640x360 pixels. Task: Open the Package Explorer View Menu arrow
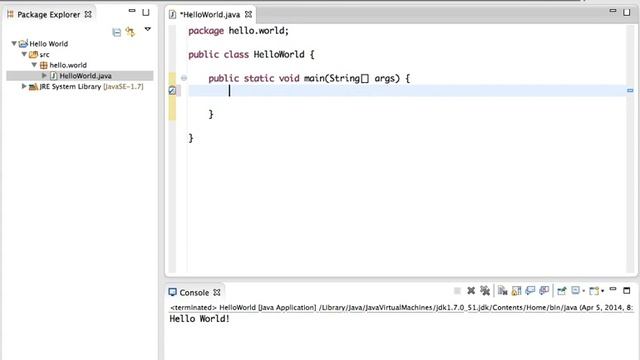(x=148, y=29)
